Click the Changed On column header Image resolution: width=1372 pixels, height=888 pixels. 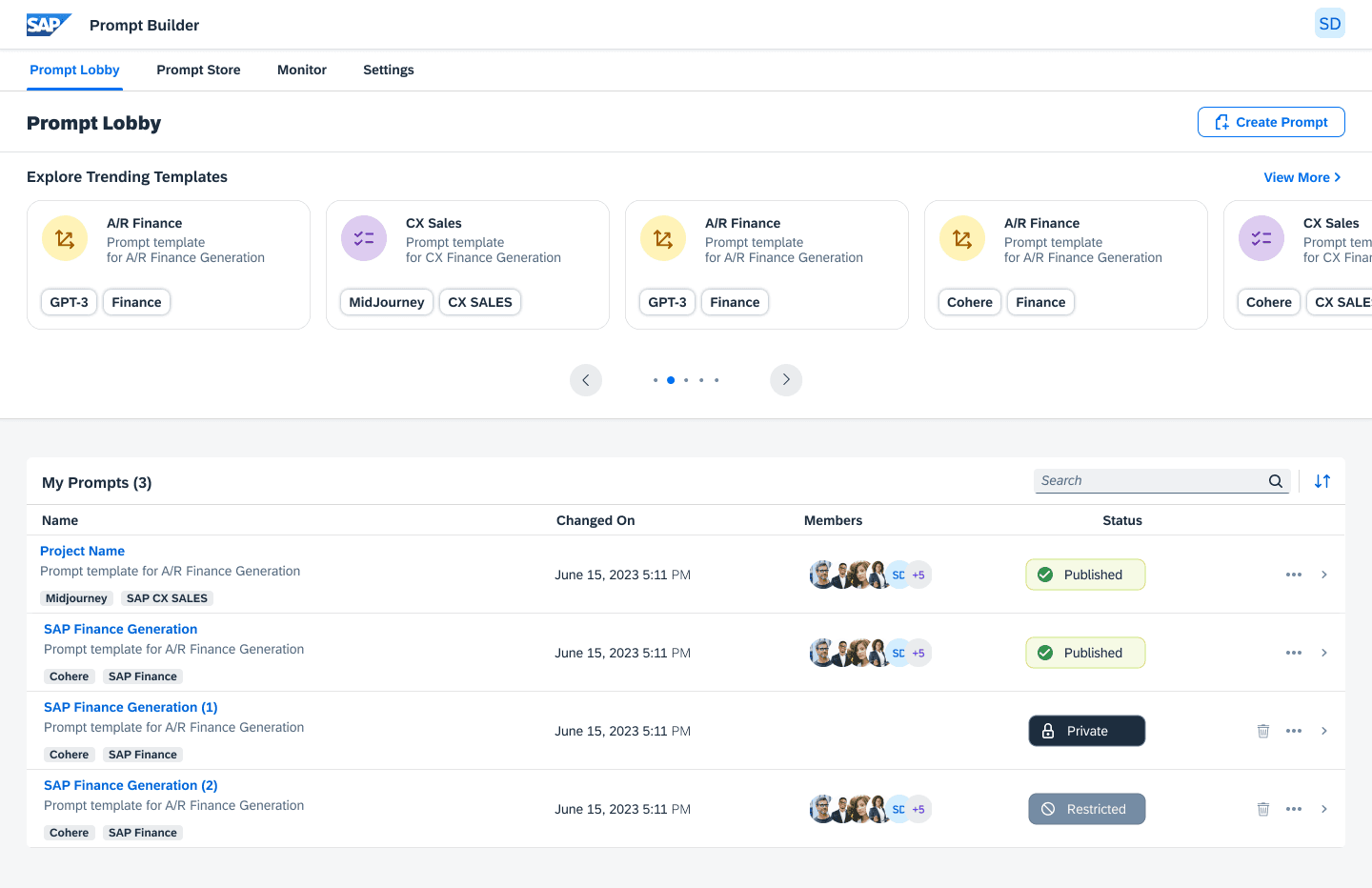click(x=595, y=520)
